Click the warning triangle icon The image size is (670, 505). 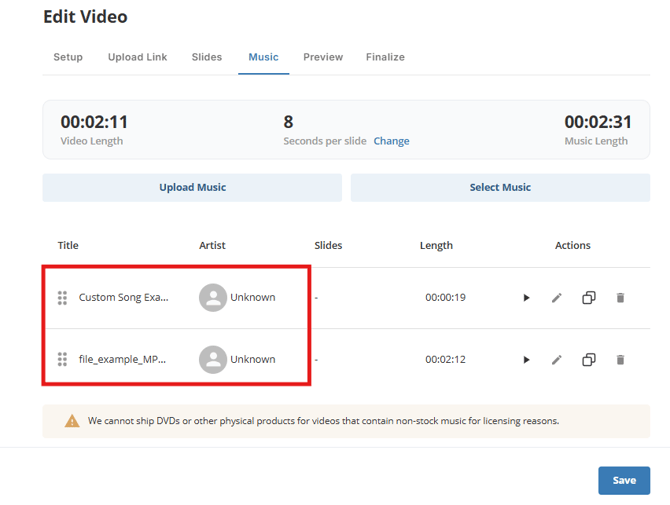72,421
